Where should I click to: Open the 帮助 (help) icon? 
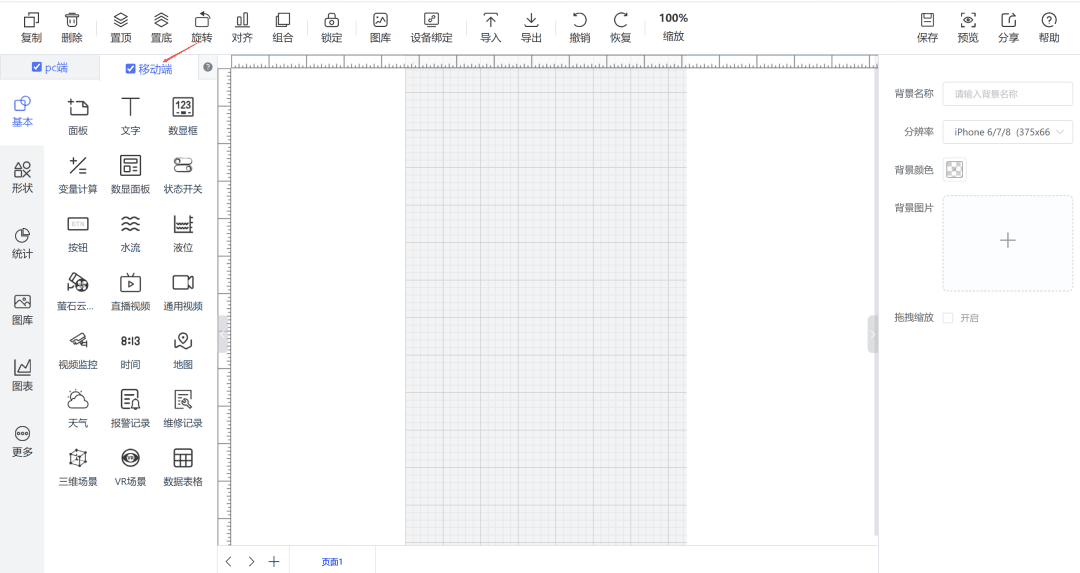click(1049, 28)
